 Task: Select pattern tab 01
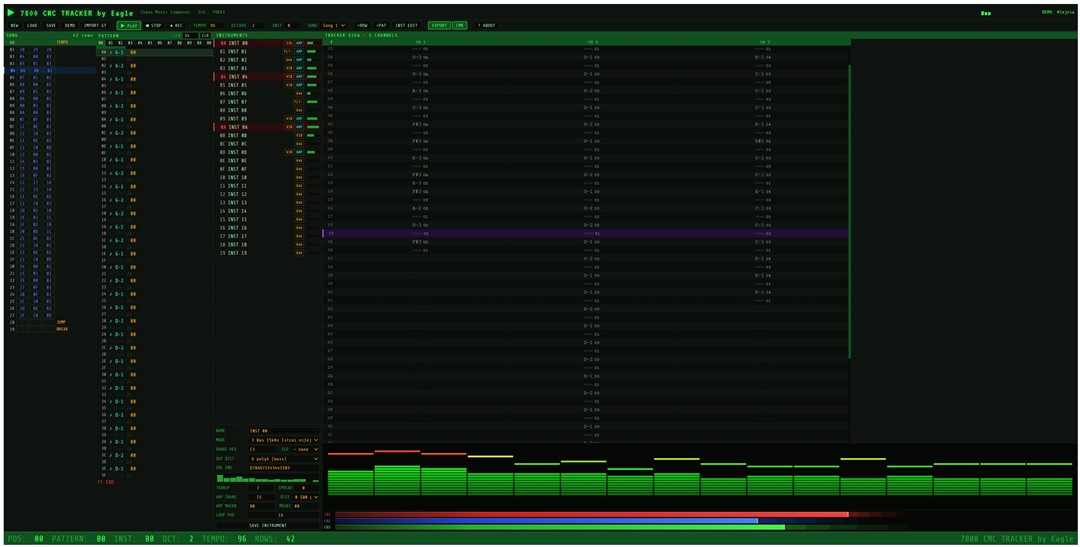(110, 43)
